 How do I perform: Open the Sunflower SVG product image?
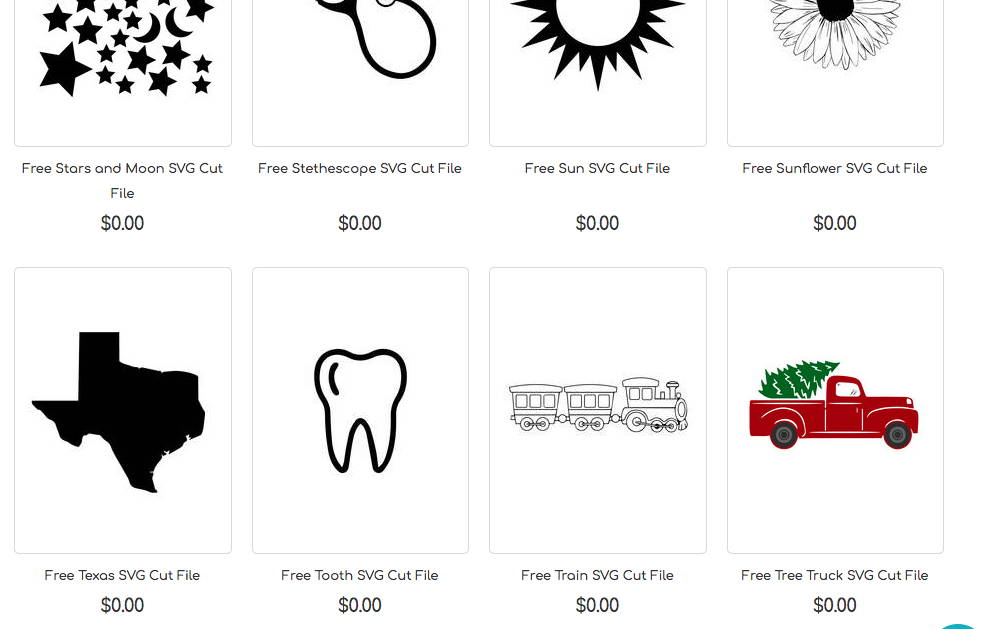[x=835, y=72]
